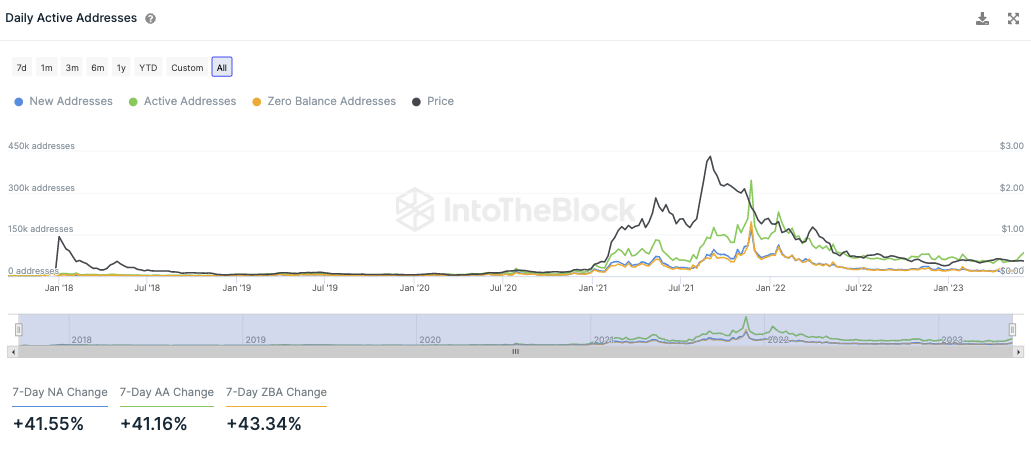Screen dimensions: 1031x455
Task: Choose the 1y time range
Action: pos(121,68)
